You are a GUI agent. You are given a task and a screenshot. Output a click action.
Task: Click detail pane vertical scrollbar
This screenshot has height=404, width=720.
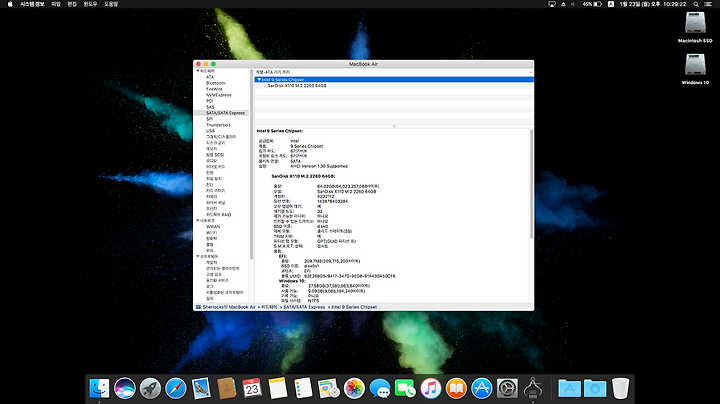[531, 184]
